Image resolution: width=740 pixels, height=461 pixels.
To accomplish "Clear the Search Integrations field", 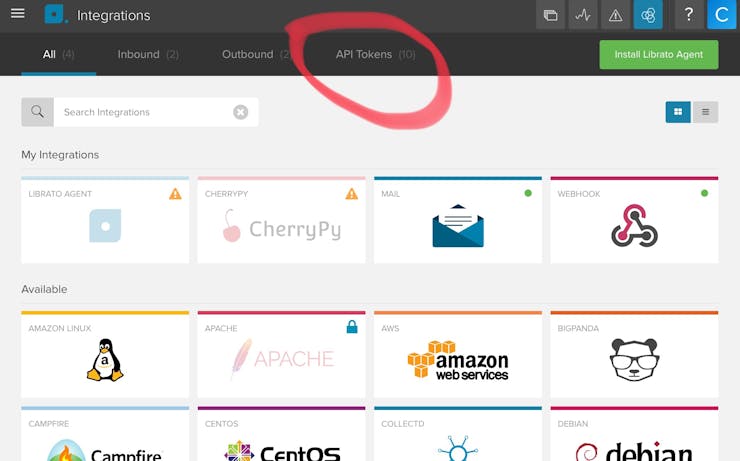I will pos(241,112).
